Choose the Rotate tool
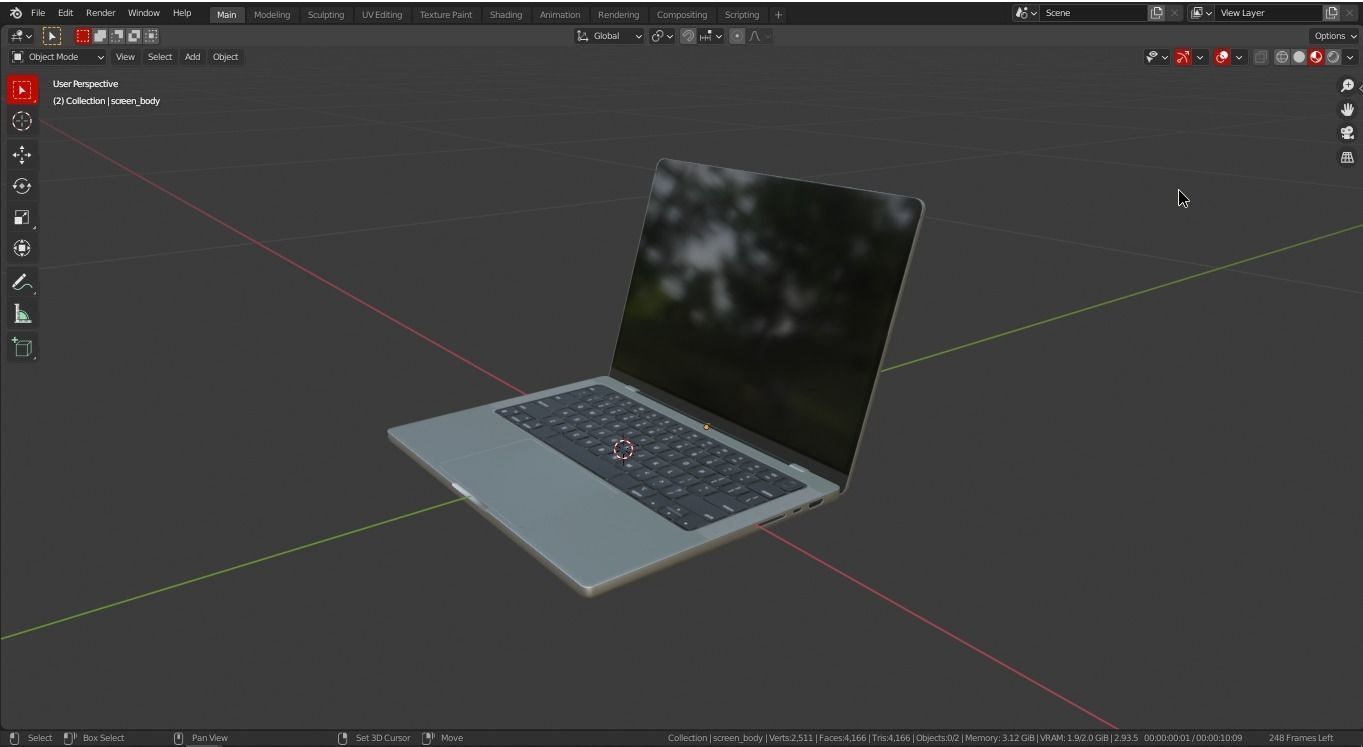This screenshot has height=747, width=1363. pyautogui.click(x=22, y=186)
